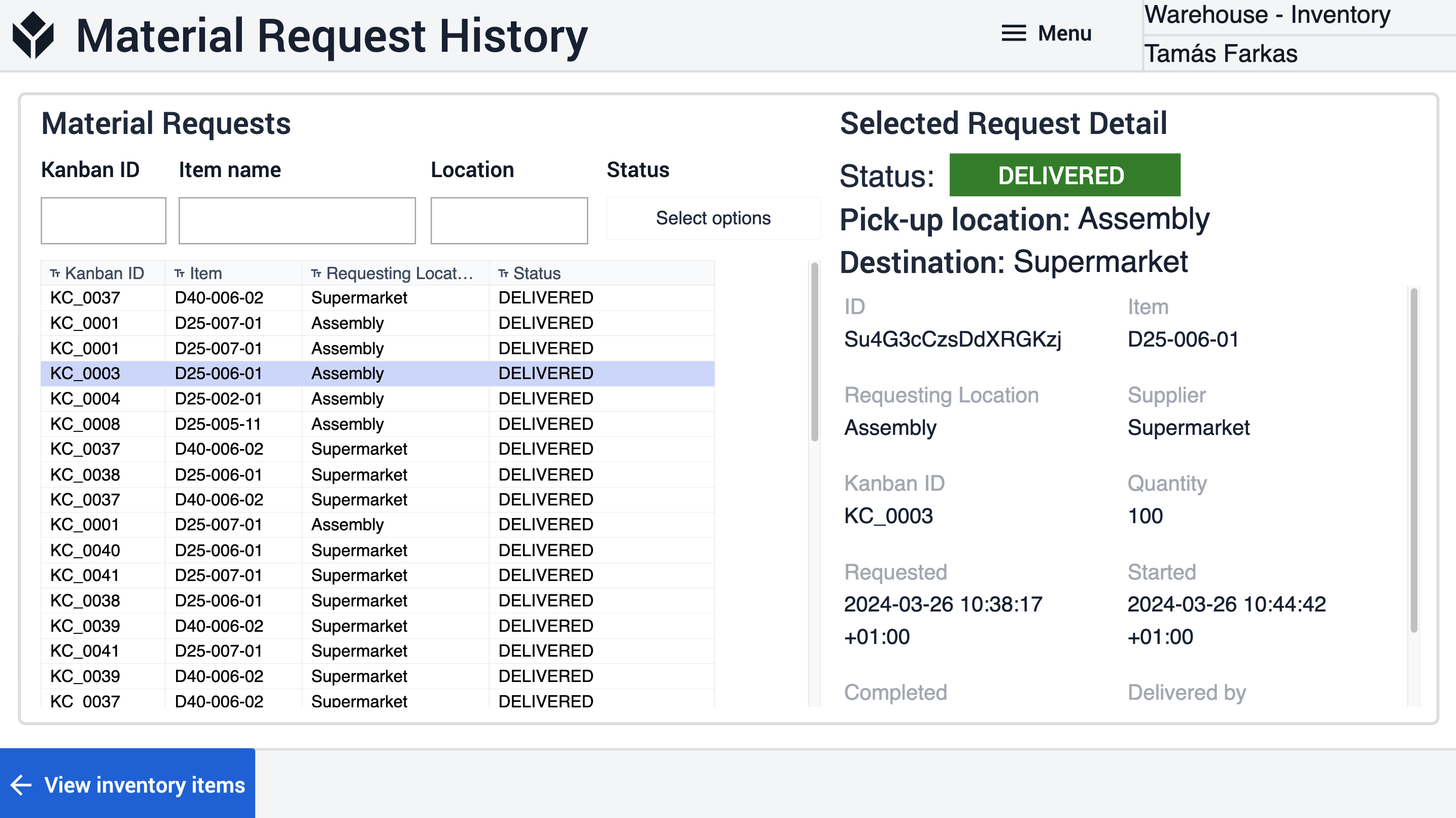The image size is (1456, 818).
Task: Click Supplier value Supermarket in detail
Action: click(1188, 428)
